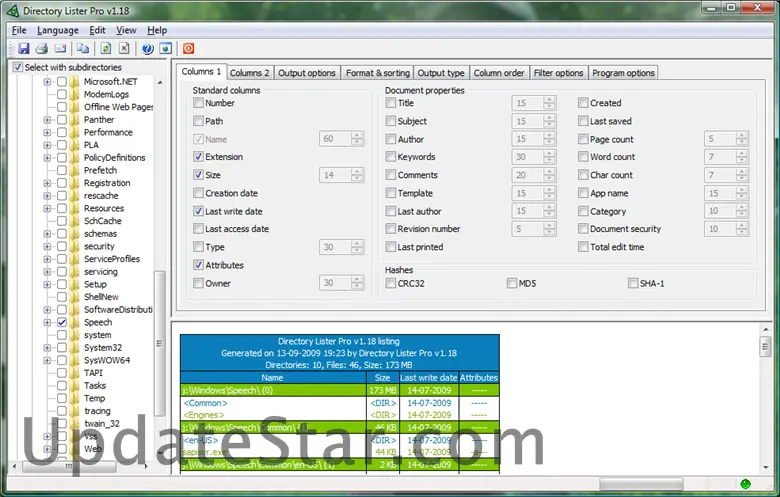Click the folder icon beside ModemLogs

(x=75, y=94)
